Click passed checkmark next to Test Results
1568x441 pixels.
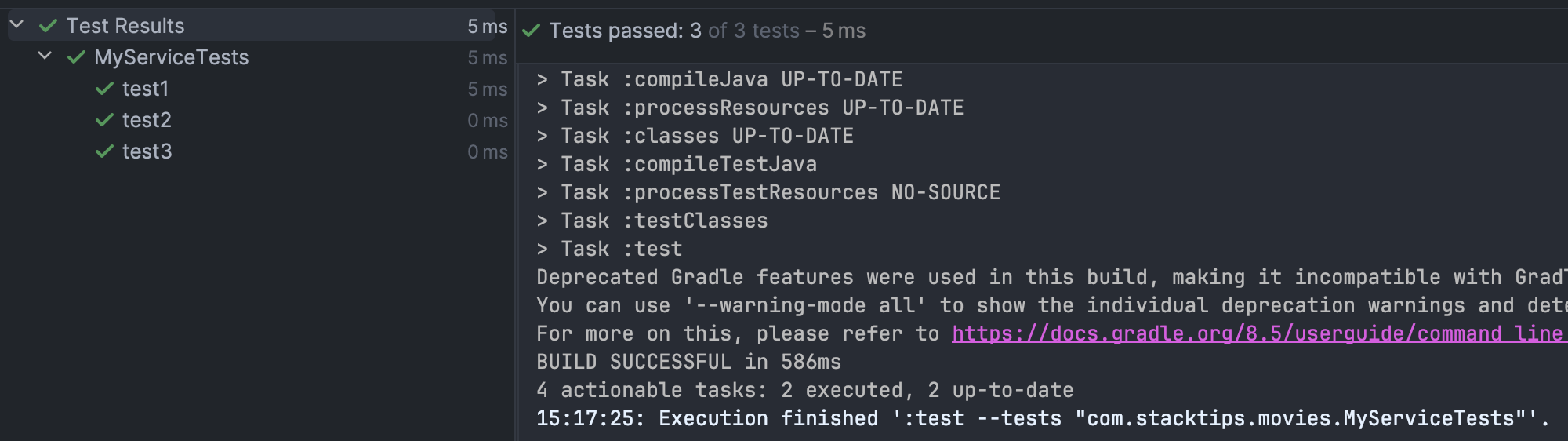click(x=48, y=26)
